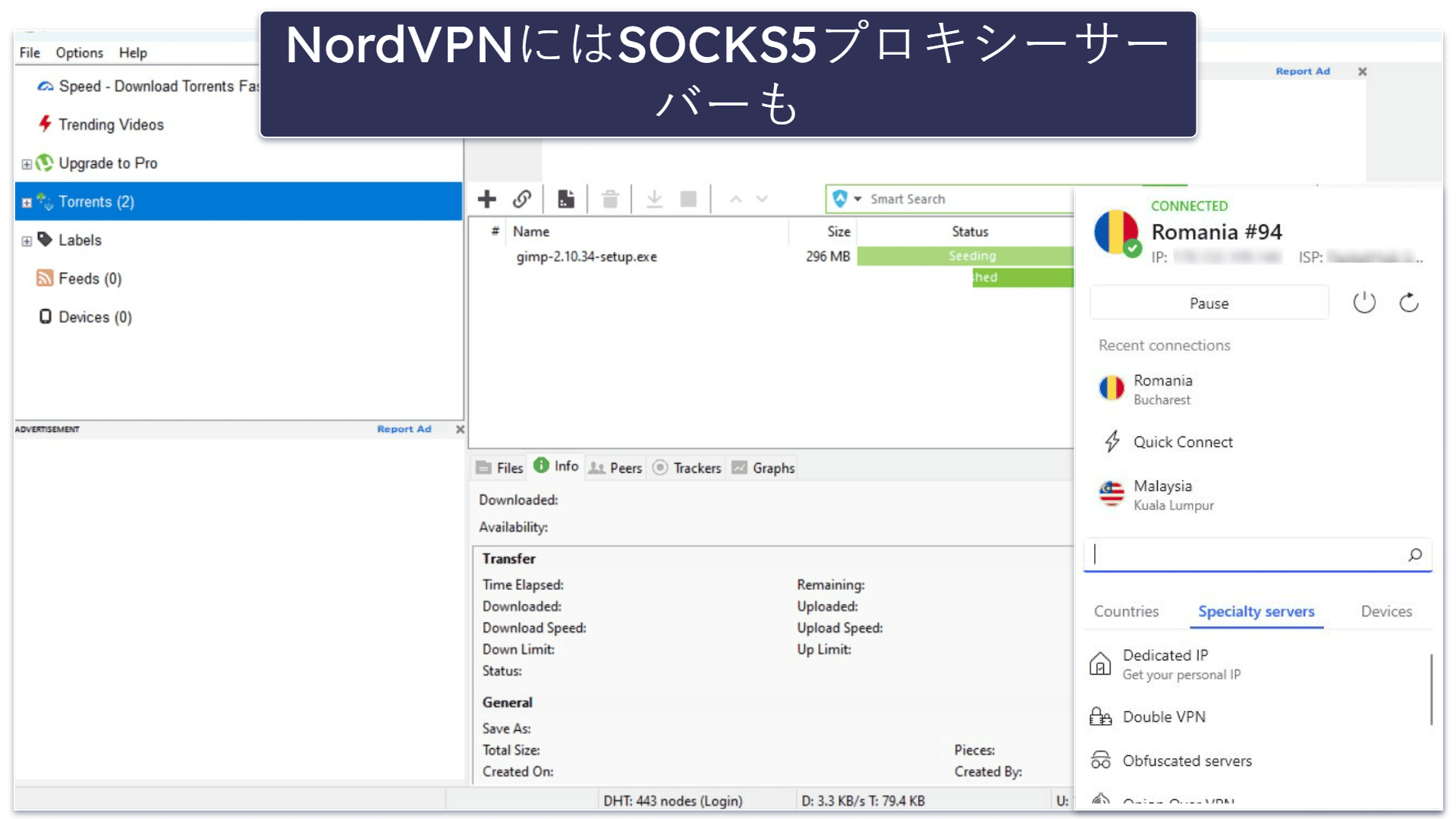The height and width of the screenshot is (819, 1456).
Task: Sort torrents by the Size column
Action: (x=838, y=232)
